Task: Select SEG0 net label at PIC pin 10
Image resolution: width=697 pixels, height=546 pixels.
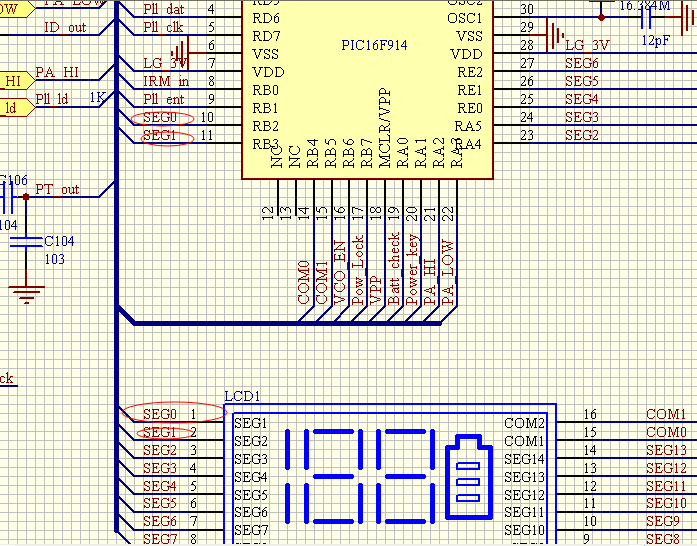Action: pos(160,117)
